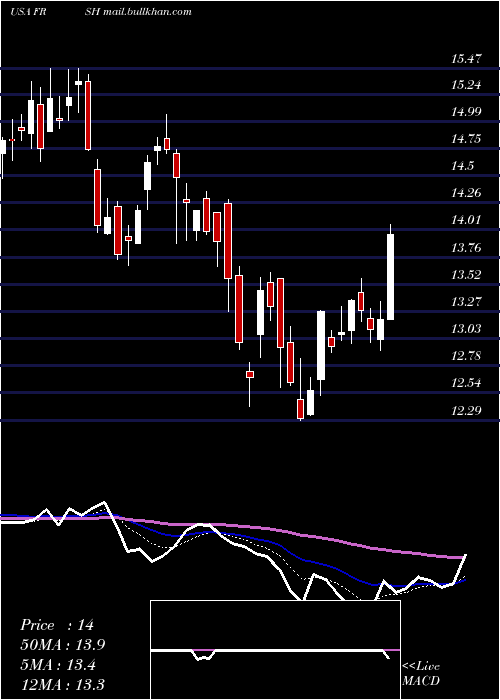Click the 14.26 price axis label
500x700 pixels.
(x=466, y=193)
